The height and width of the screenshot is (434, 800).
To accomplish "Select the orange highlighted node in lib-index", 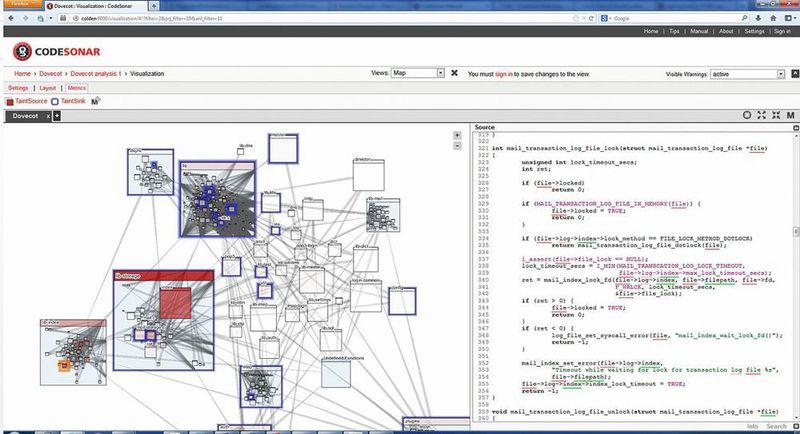I will point(64,366).
